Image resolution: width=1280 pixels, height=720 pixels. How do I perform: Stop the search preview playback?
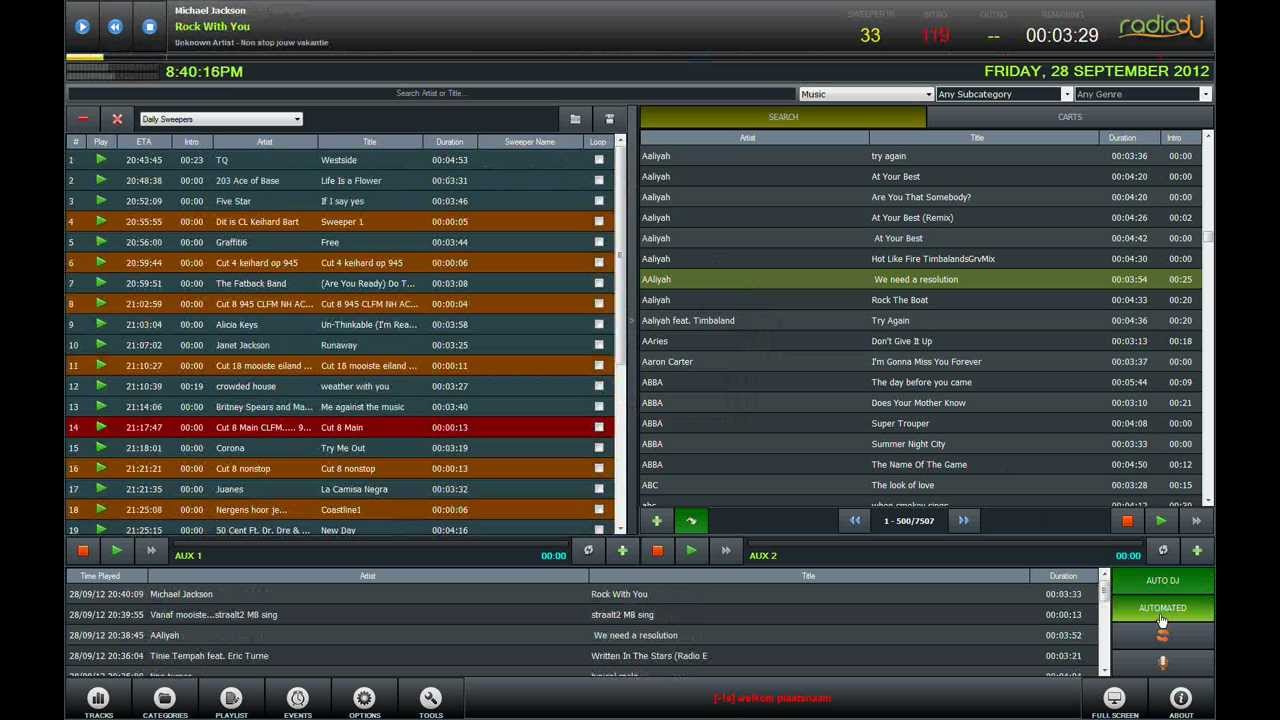coord(1127,521)
